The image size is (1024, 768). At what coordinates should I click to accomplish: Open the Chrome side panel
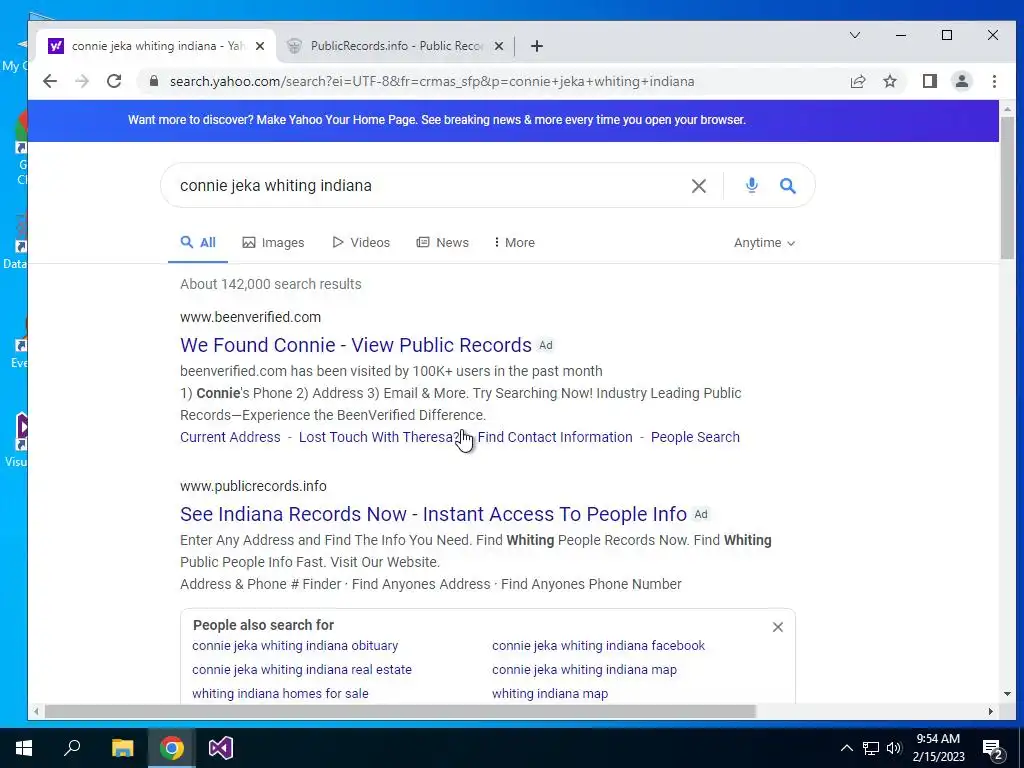(929, 81)
